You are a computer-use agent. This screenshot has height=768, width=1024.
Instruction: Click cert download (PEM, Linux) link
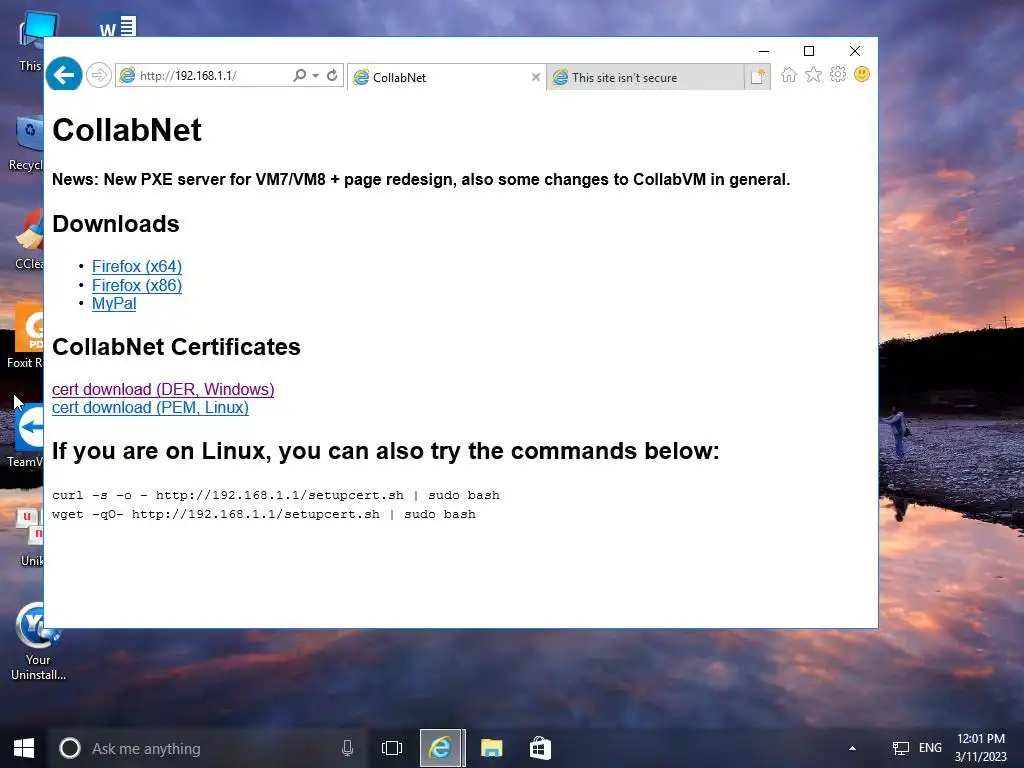click(150, 408)
